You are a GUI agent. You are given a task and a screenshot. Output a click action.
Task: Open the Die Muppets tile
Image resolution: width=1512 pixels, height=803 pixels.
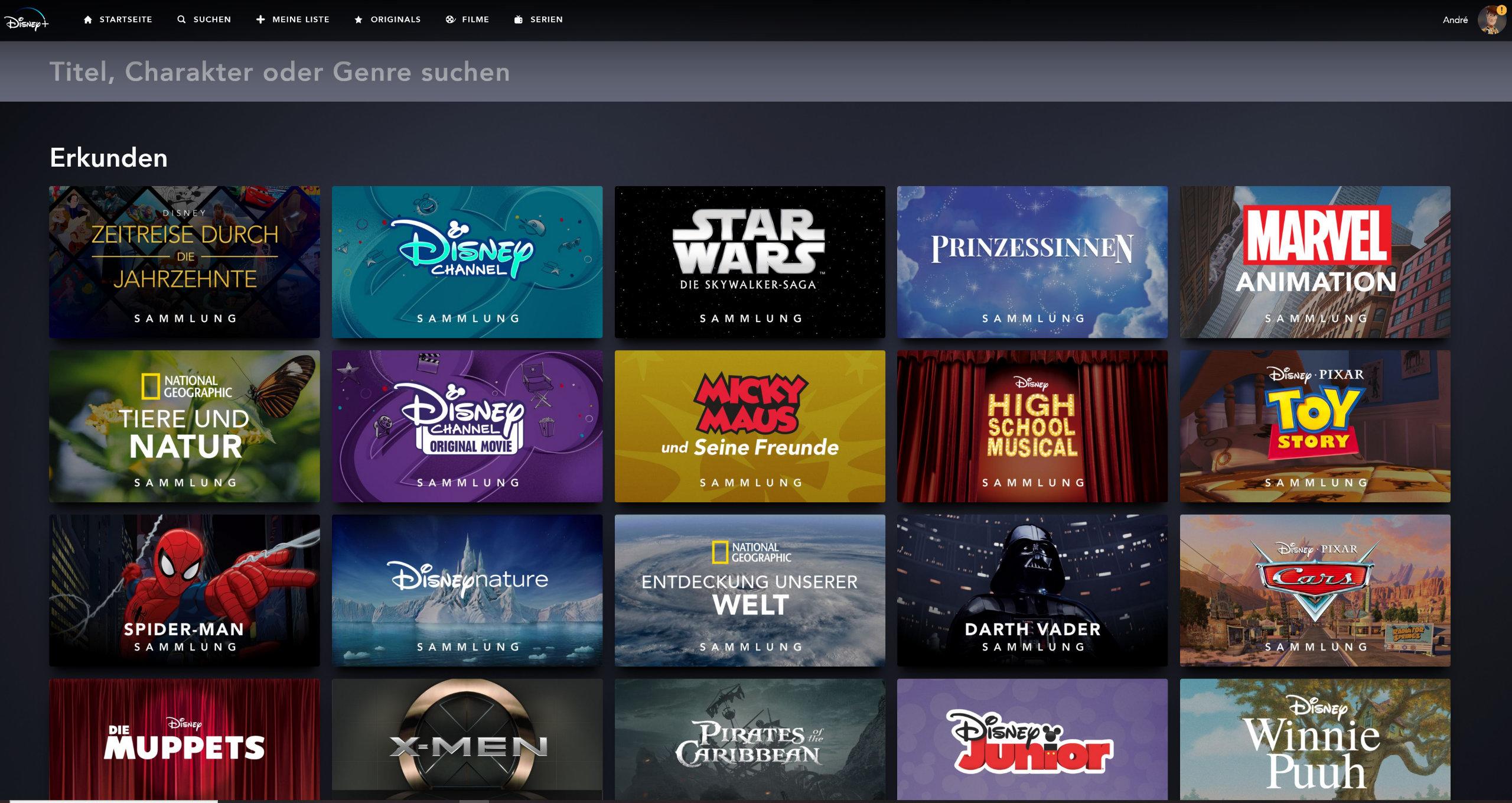tap(184, 740)
